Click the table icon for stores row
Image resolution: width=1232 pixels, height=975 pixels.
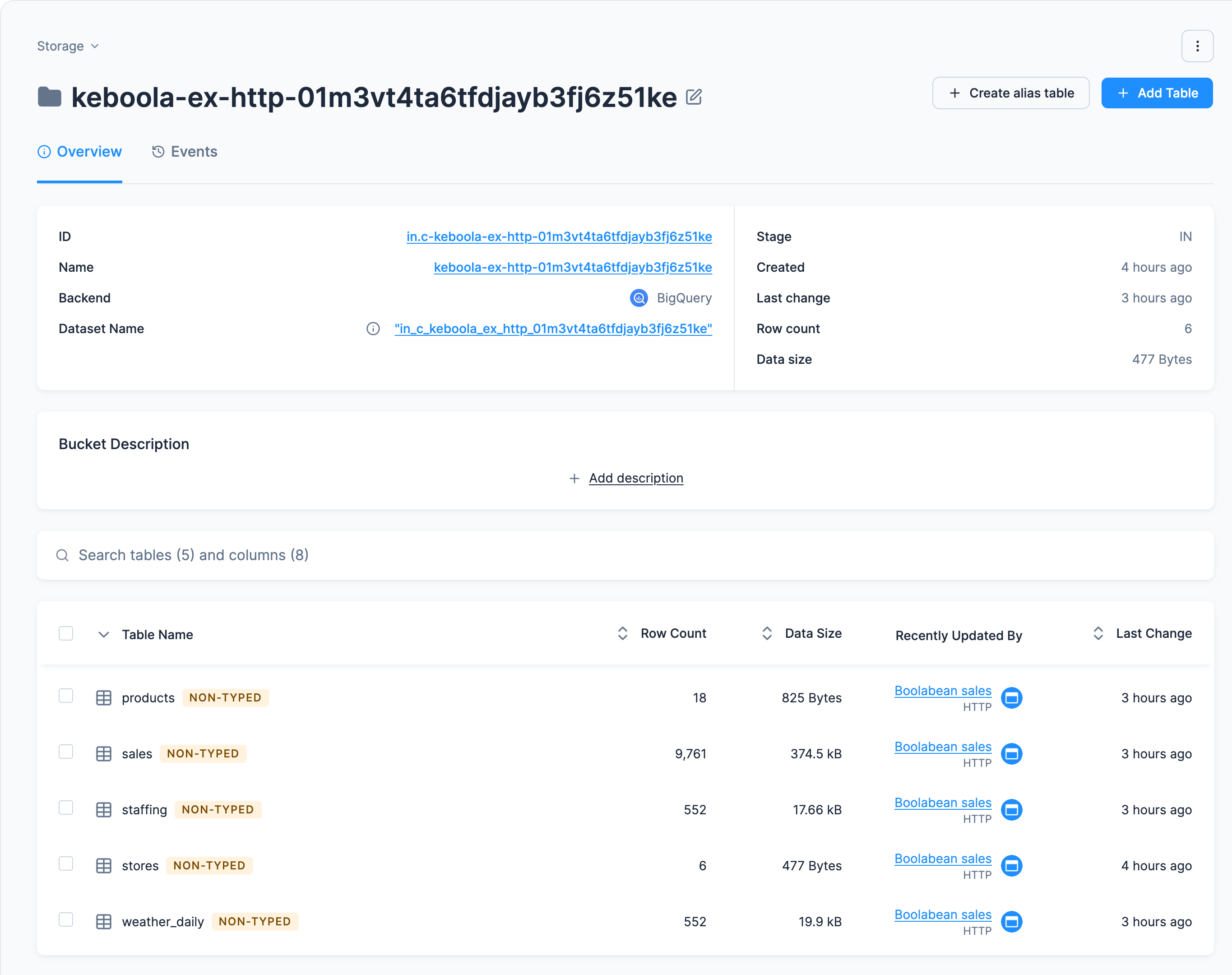click(103, 865)
